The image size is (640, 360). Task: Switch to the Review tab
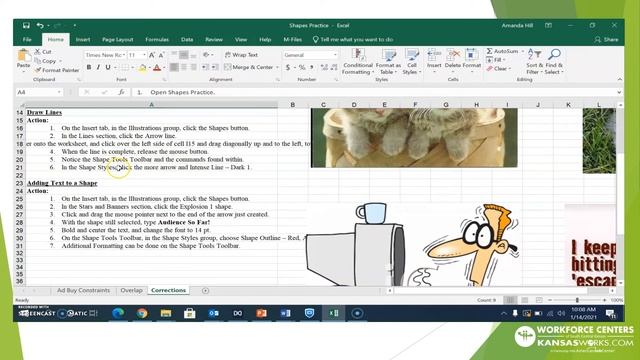214,40
